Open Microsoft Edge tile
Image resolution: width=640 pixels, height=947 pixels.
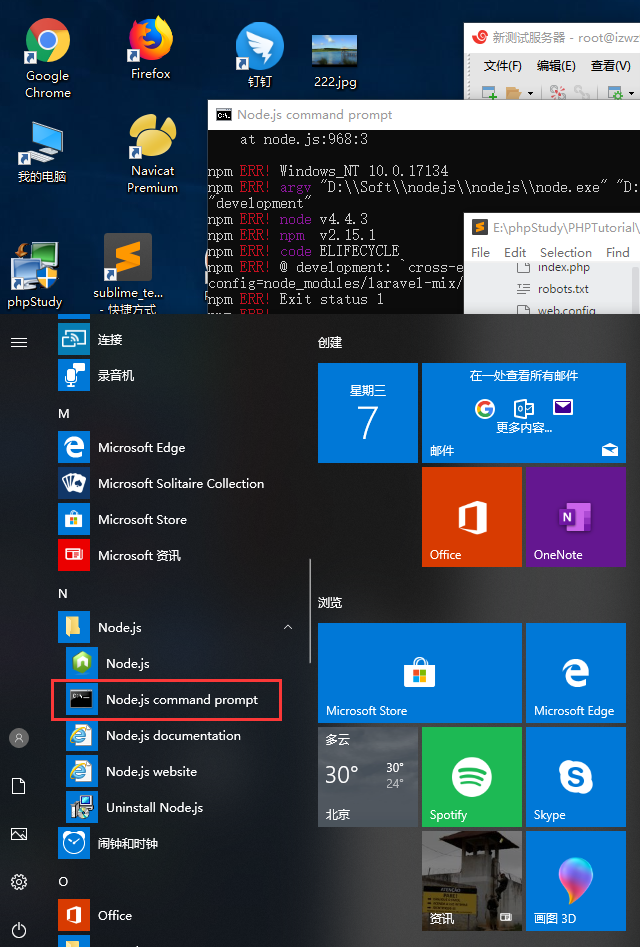coord(575,673)
